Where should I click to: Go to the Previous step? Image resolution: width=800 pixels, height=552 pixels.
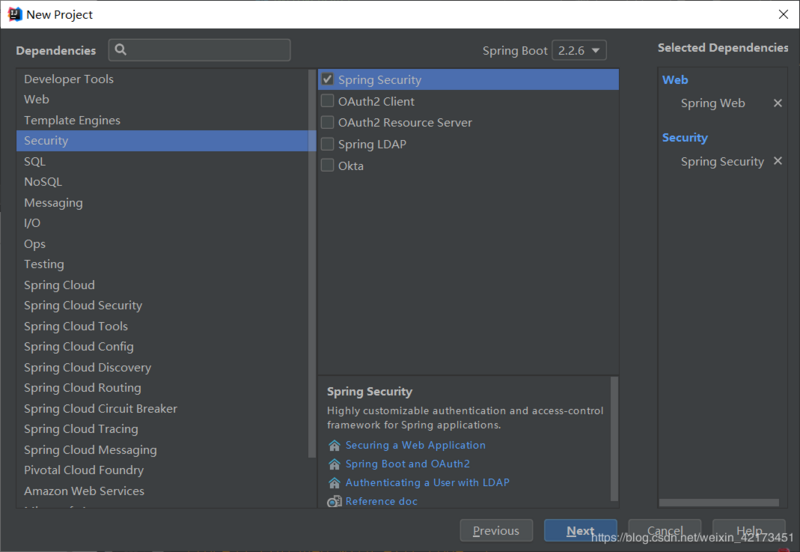[x=496, y=531]
